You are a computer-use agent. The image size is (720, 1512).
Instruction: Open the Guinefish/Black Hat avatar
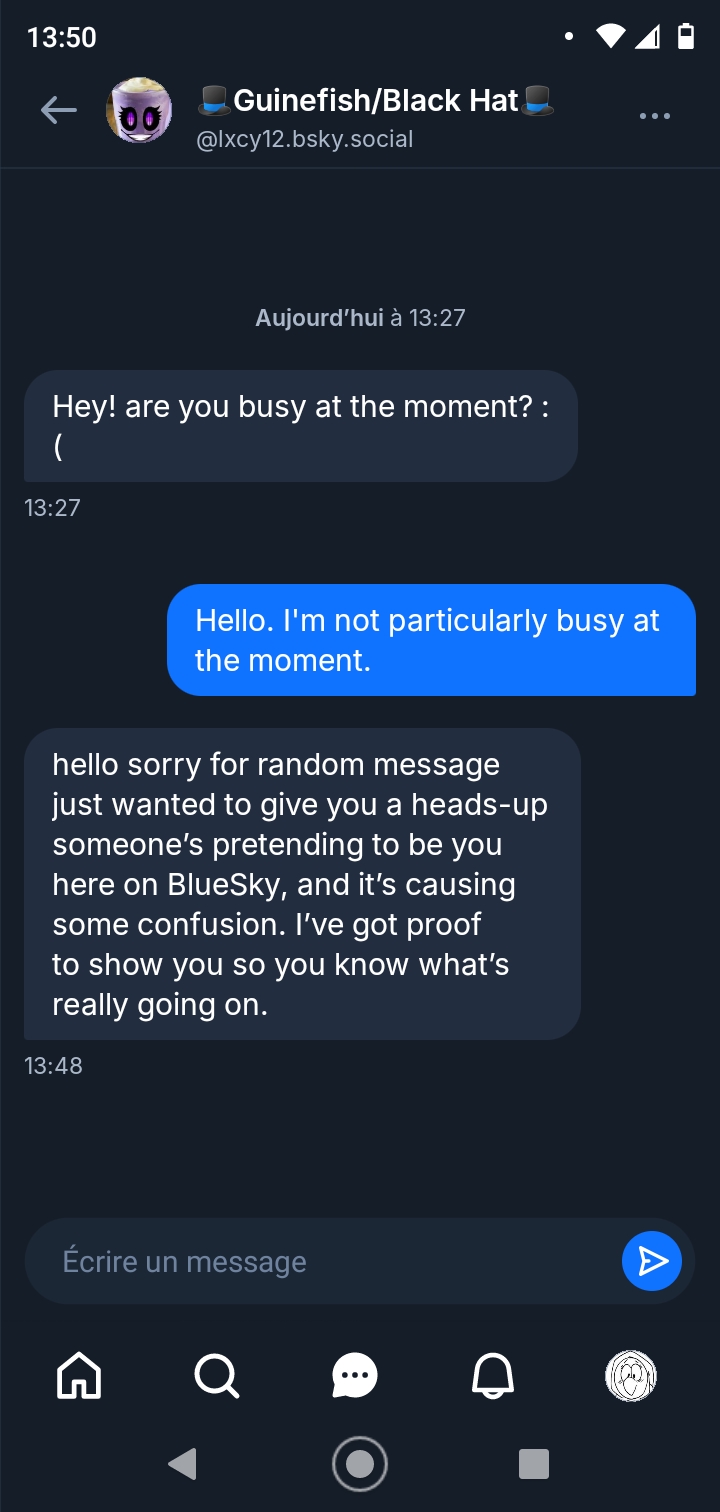pyautogui.click(x=139, y=111)
